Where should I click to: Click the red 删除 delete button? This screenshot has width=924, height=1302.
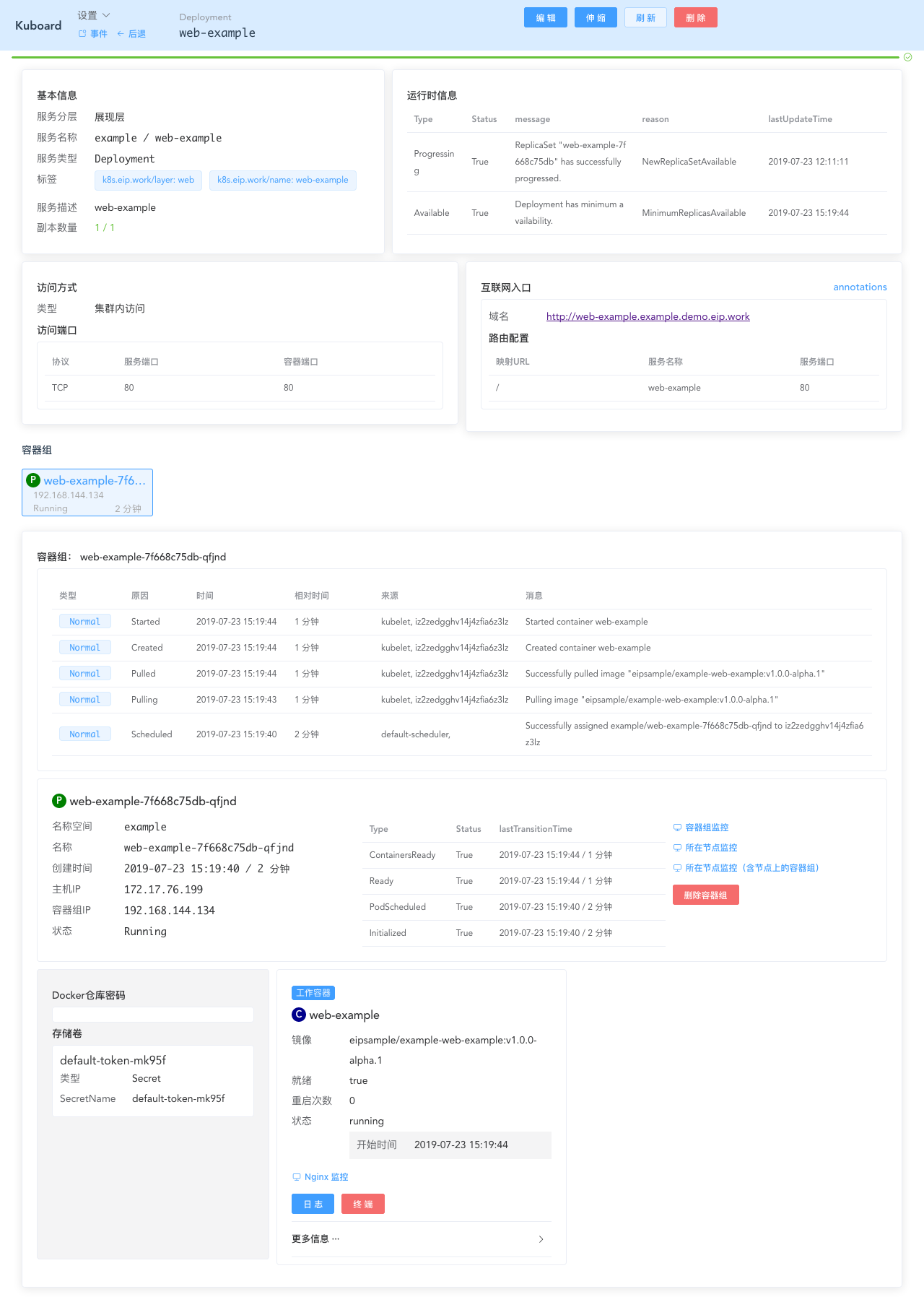tap(695, 18)
